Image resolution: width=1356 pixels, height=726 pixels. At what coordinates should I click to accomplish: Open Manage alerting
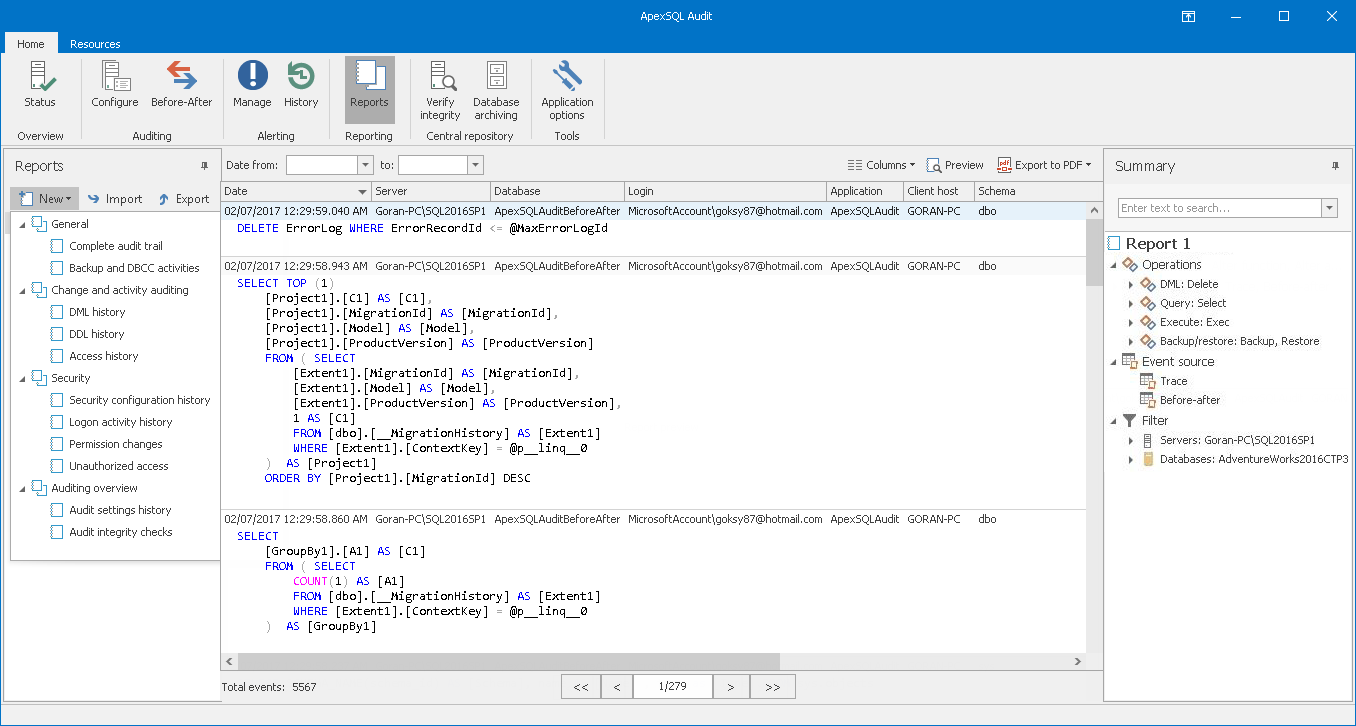coord(252,85)
